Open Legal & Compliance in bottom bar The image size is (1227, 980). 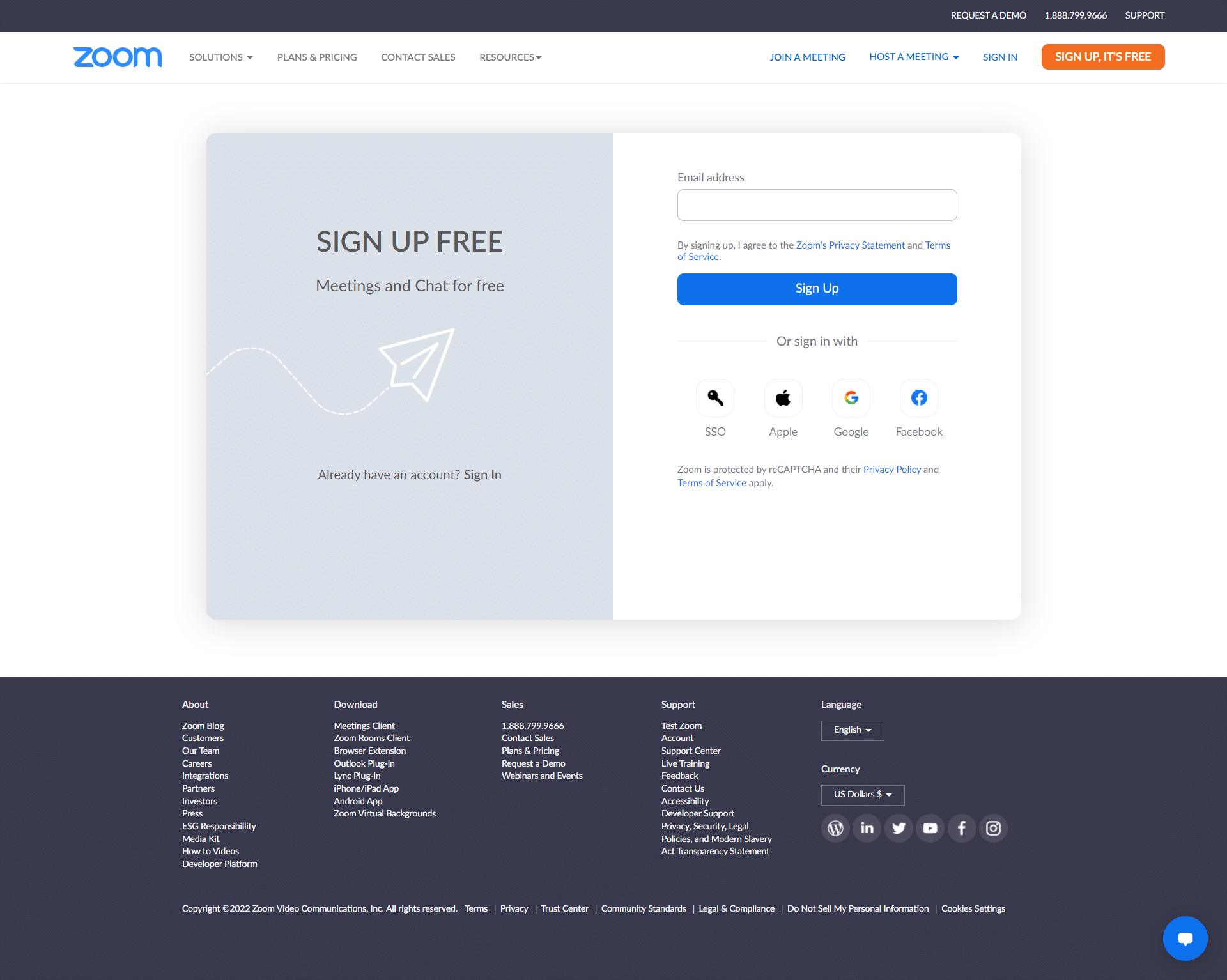736,908
